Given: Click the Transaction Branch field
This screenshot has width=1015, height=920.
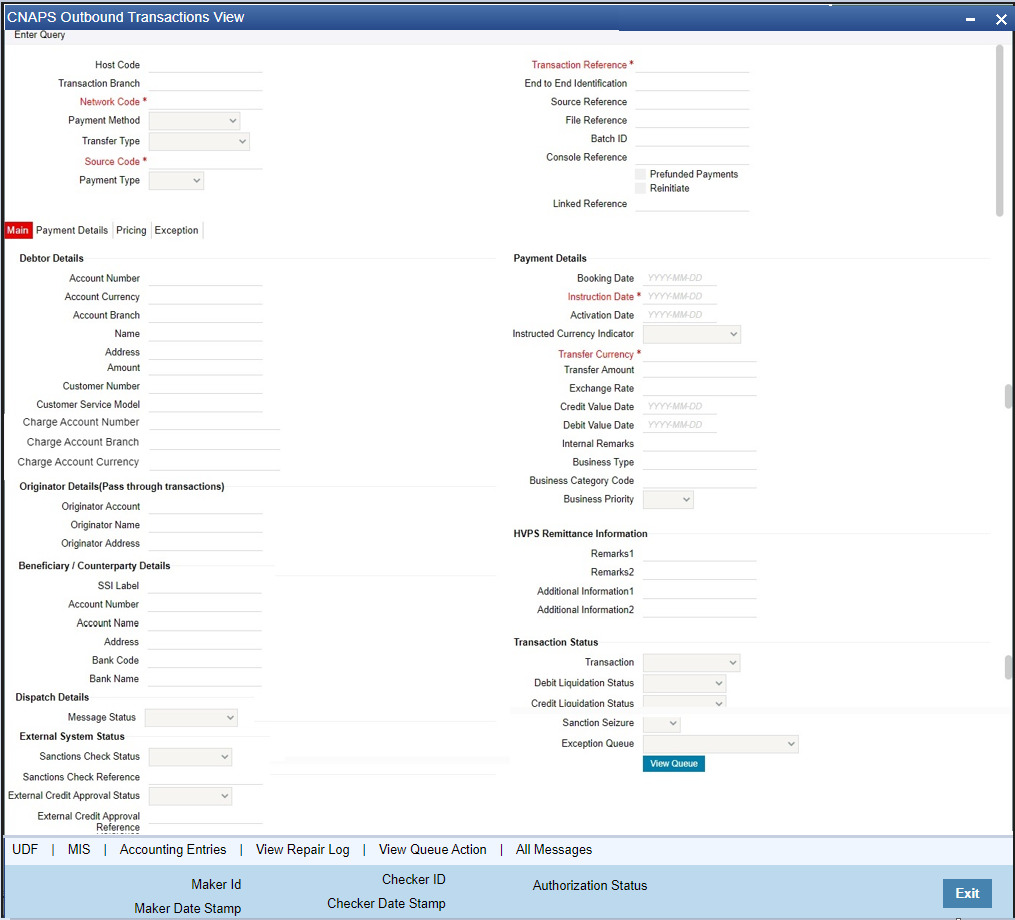Looking at the screenshot, I should coord(205,84).
